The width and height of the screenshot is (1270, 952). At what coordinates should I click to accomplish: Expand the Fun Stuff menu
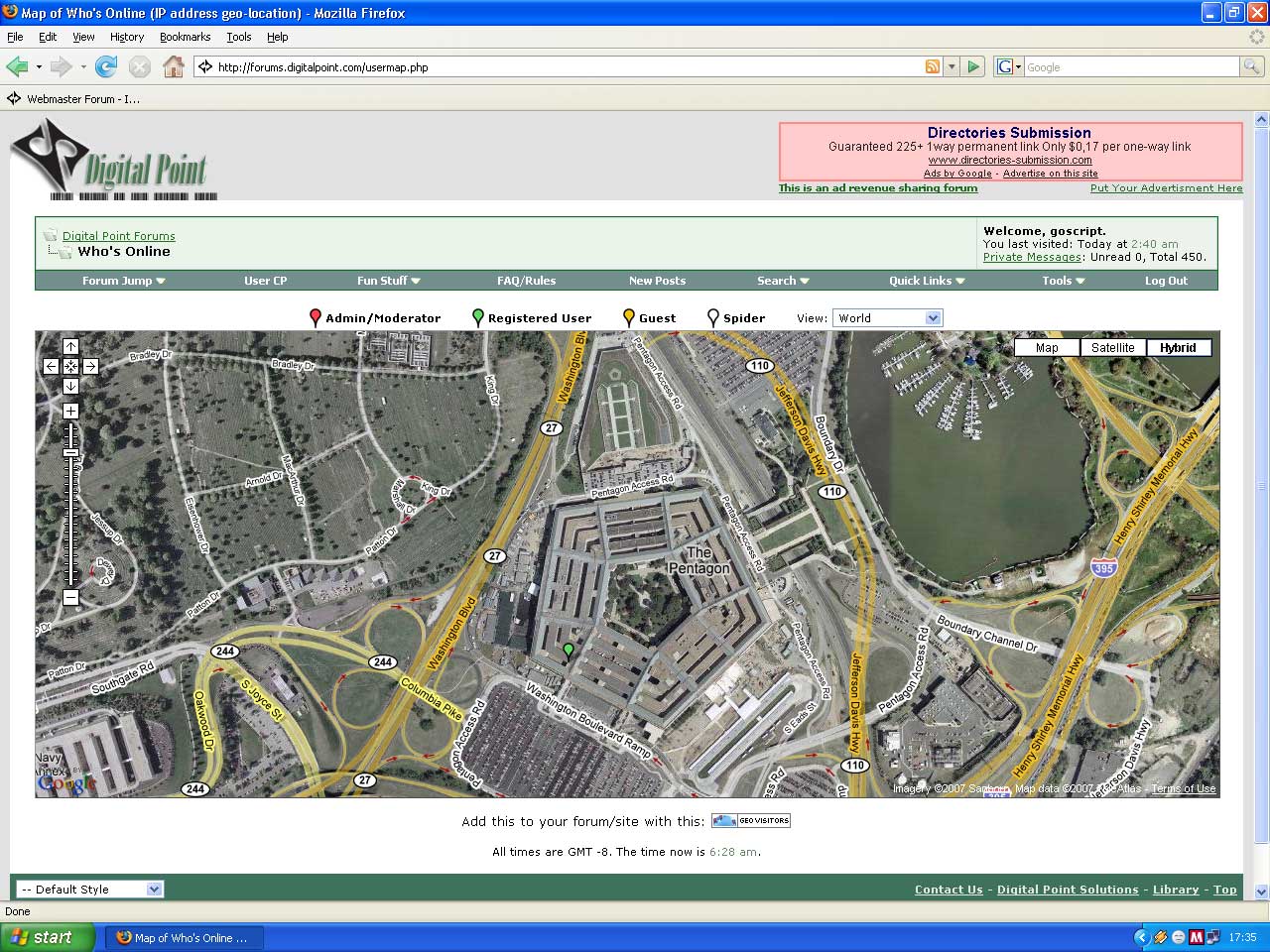[x=389, y=281]
